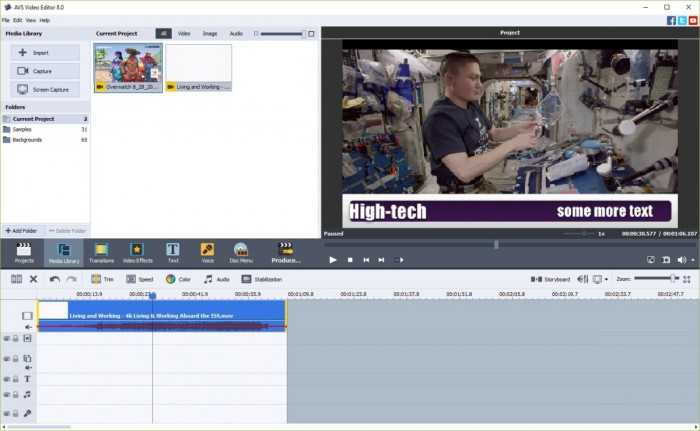Lock the music track
The image size is (700, 431).
[x=15, y=395]
